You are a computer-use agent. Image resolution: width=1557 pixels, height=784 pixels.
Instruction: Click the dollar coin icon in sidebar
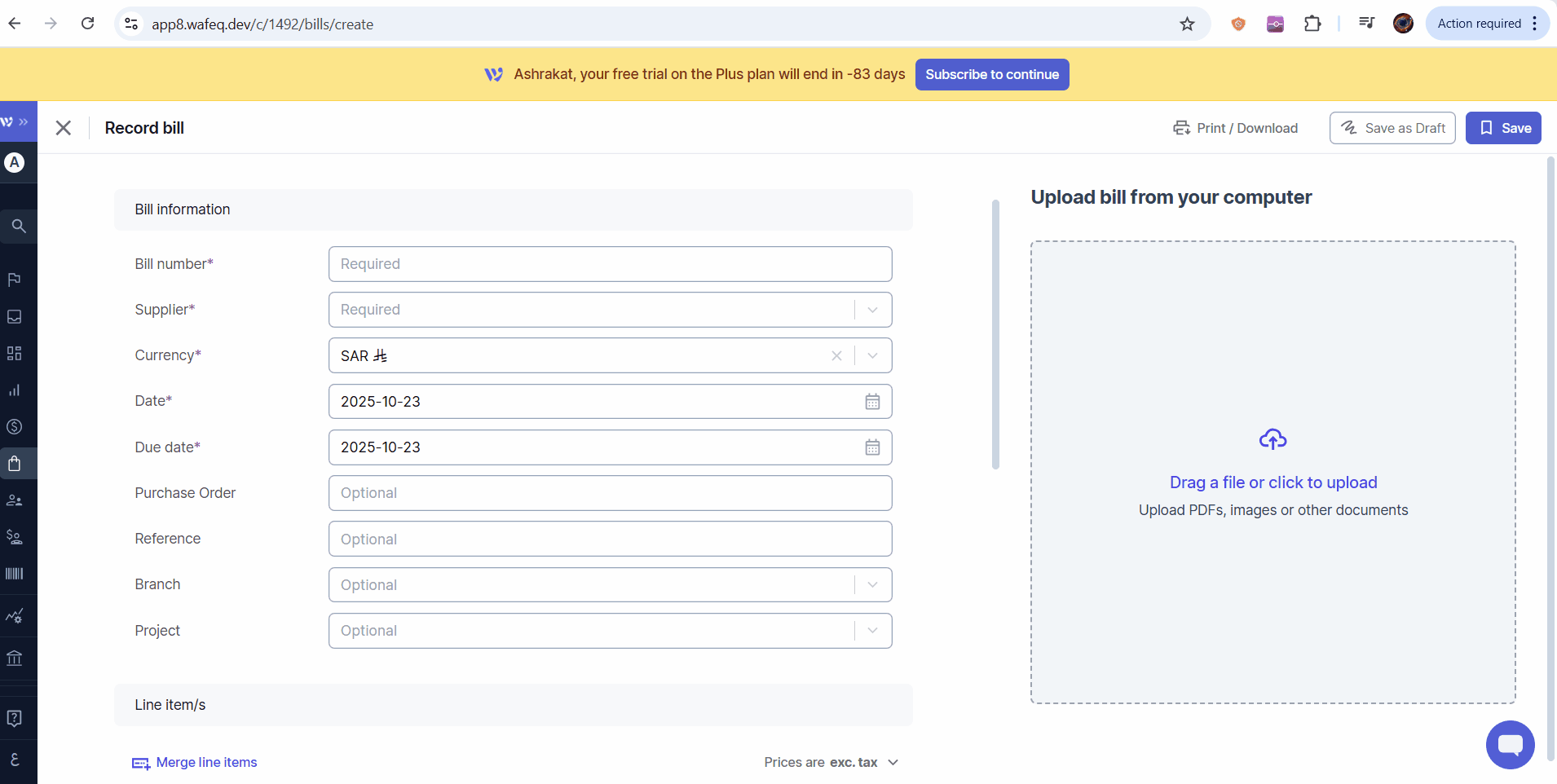click(x=15, y=427)
